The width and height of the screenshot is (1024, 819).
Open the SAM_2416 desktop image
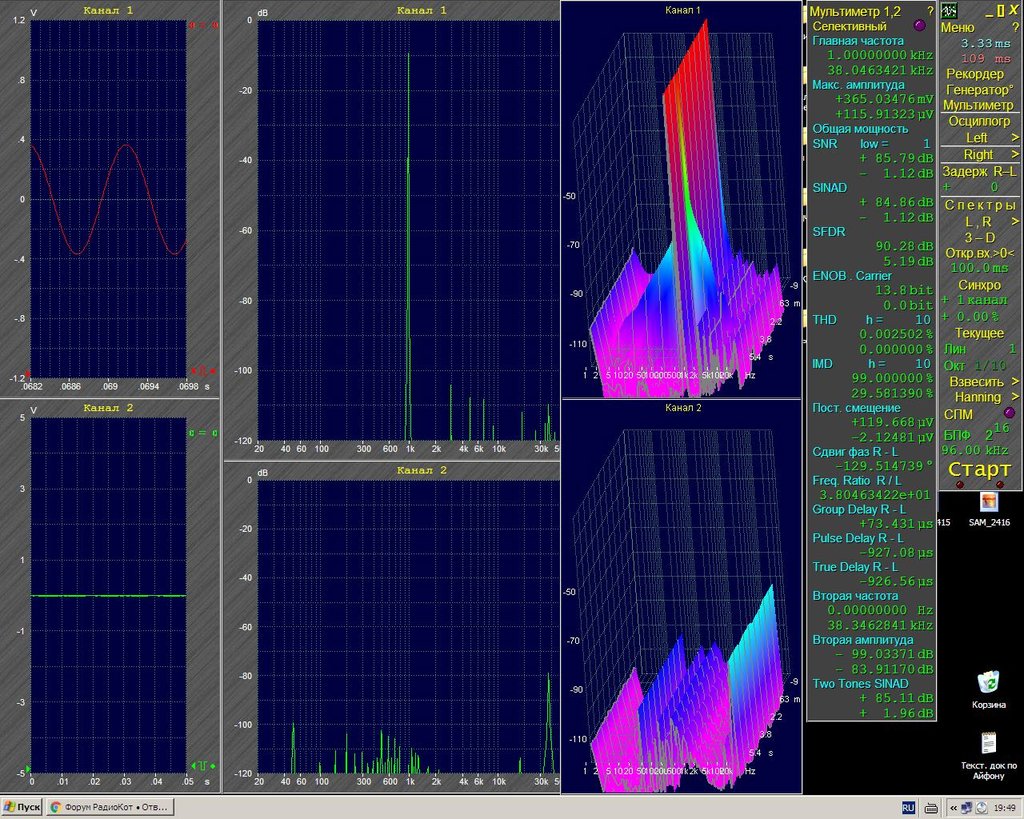[989, 509]
